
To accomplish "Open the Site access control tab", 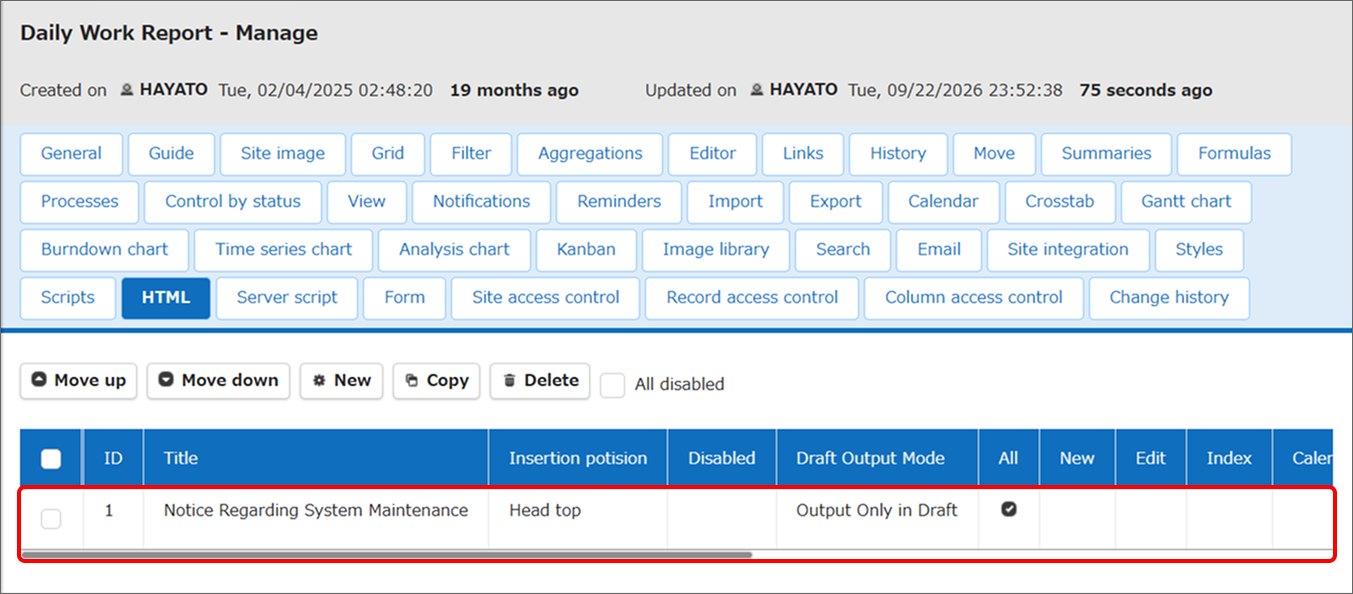I will [546, 298].
